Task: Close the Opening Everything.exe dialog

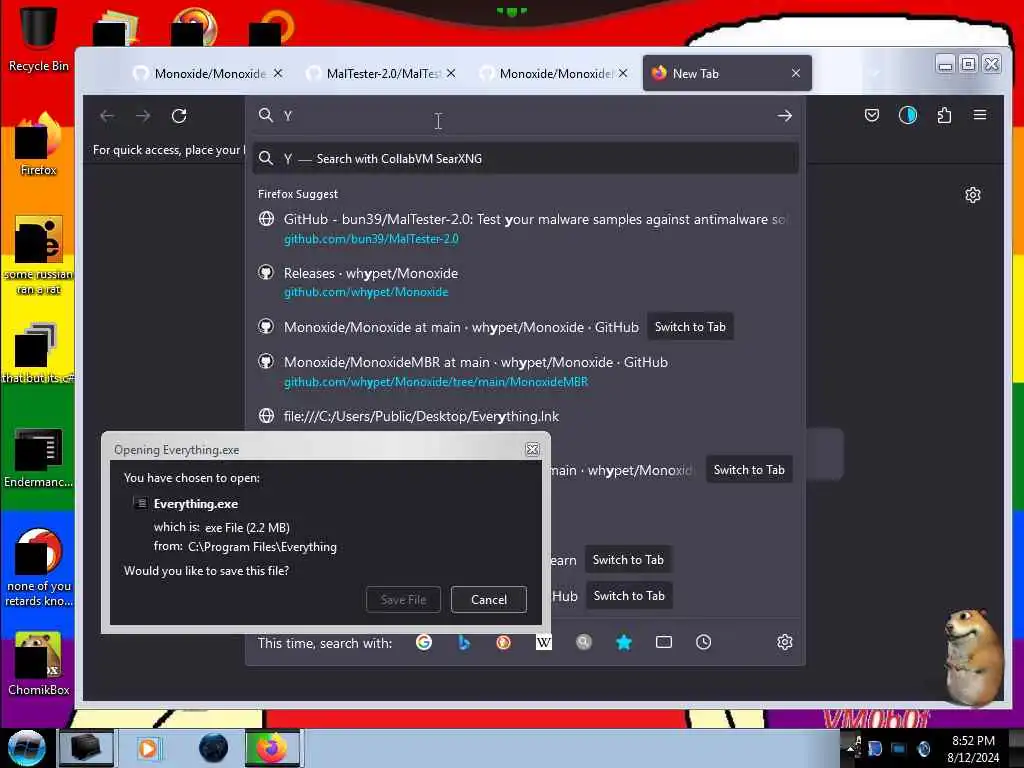Action: coord(532,449)
